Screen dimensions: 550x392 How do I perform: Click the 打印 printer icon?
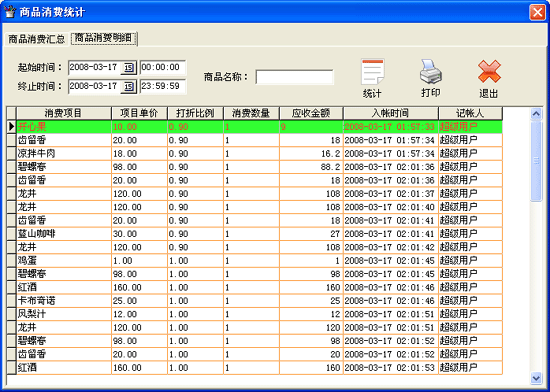pyautogui.click(x=431, y=72)
